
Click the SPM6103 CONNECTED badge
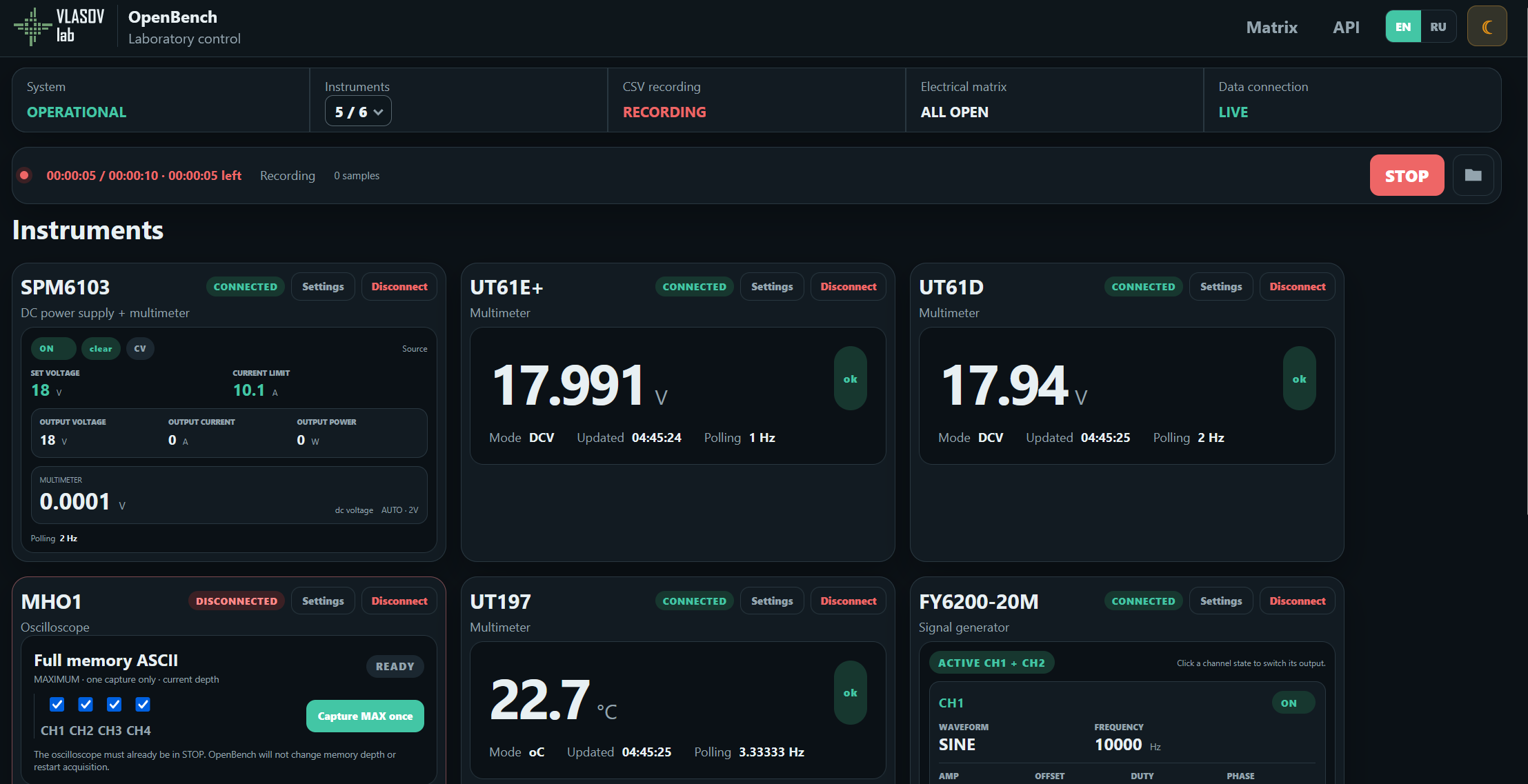click(245, 286)
